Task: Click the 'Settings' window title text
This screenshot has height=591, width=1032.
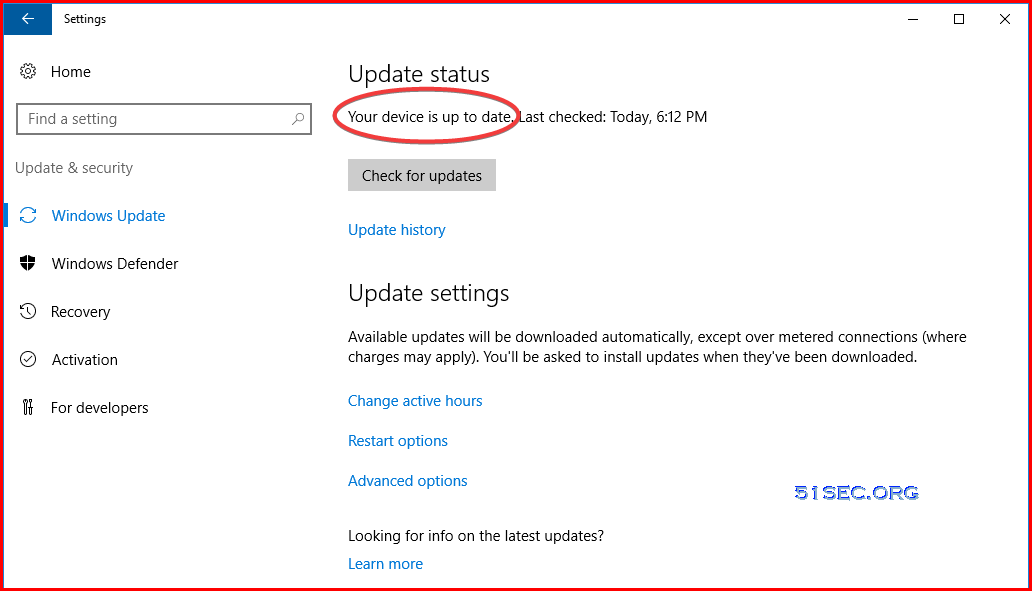Action: pyautogui.click(x=85, y=19)
